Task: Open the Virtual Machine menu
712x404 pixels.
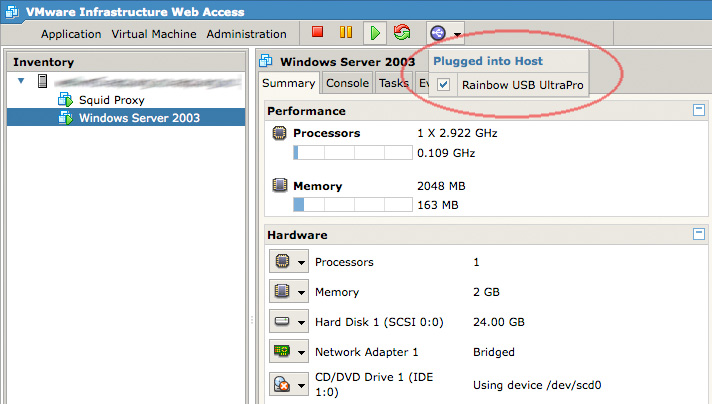Action: point(154,34)
